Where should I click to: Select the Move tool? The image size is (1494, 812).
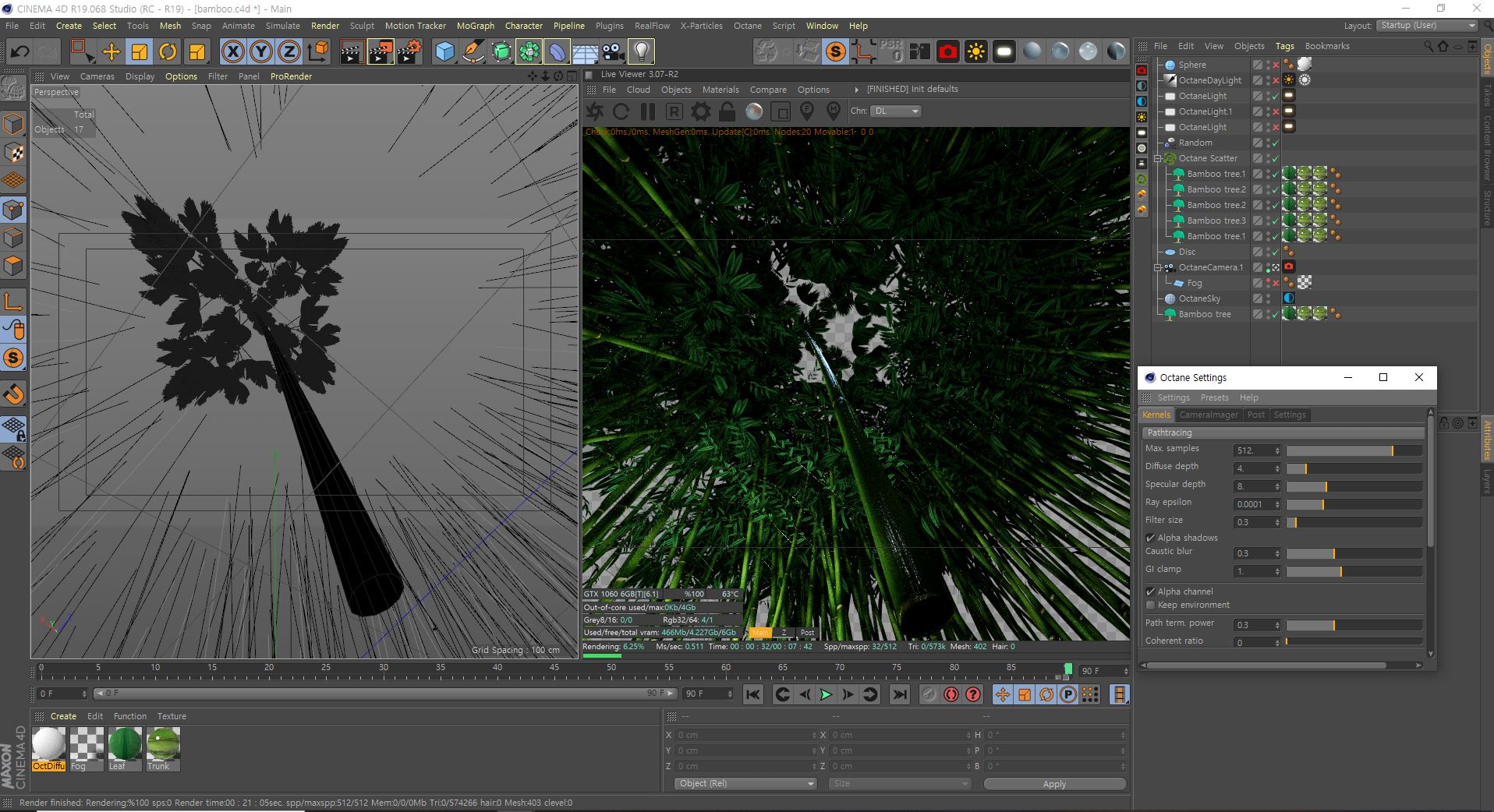pyautogui.click(x=111, y=52)
